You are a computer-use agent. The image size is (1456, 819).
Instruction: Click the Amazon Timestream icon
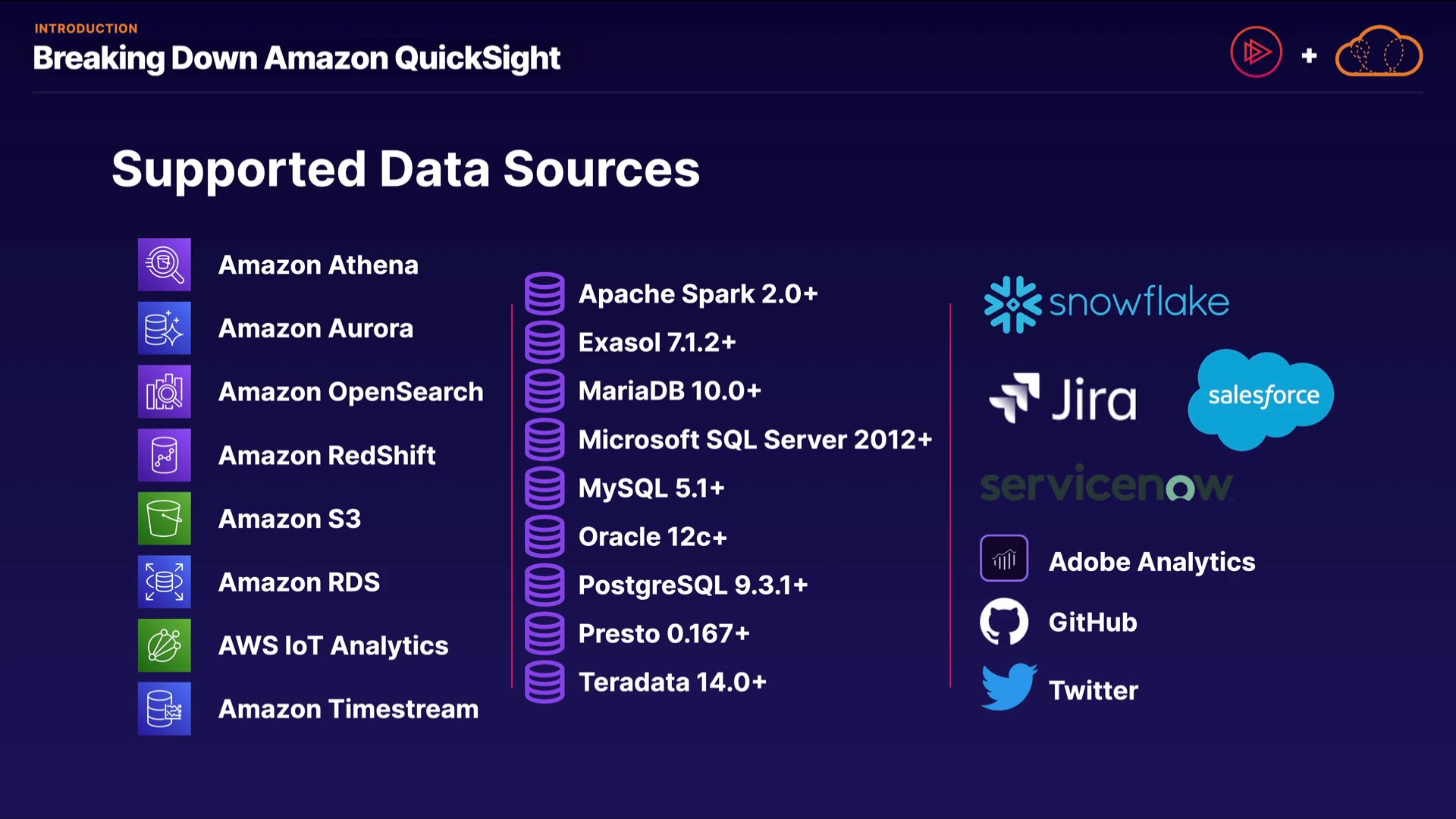pos(164,709)
